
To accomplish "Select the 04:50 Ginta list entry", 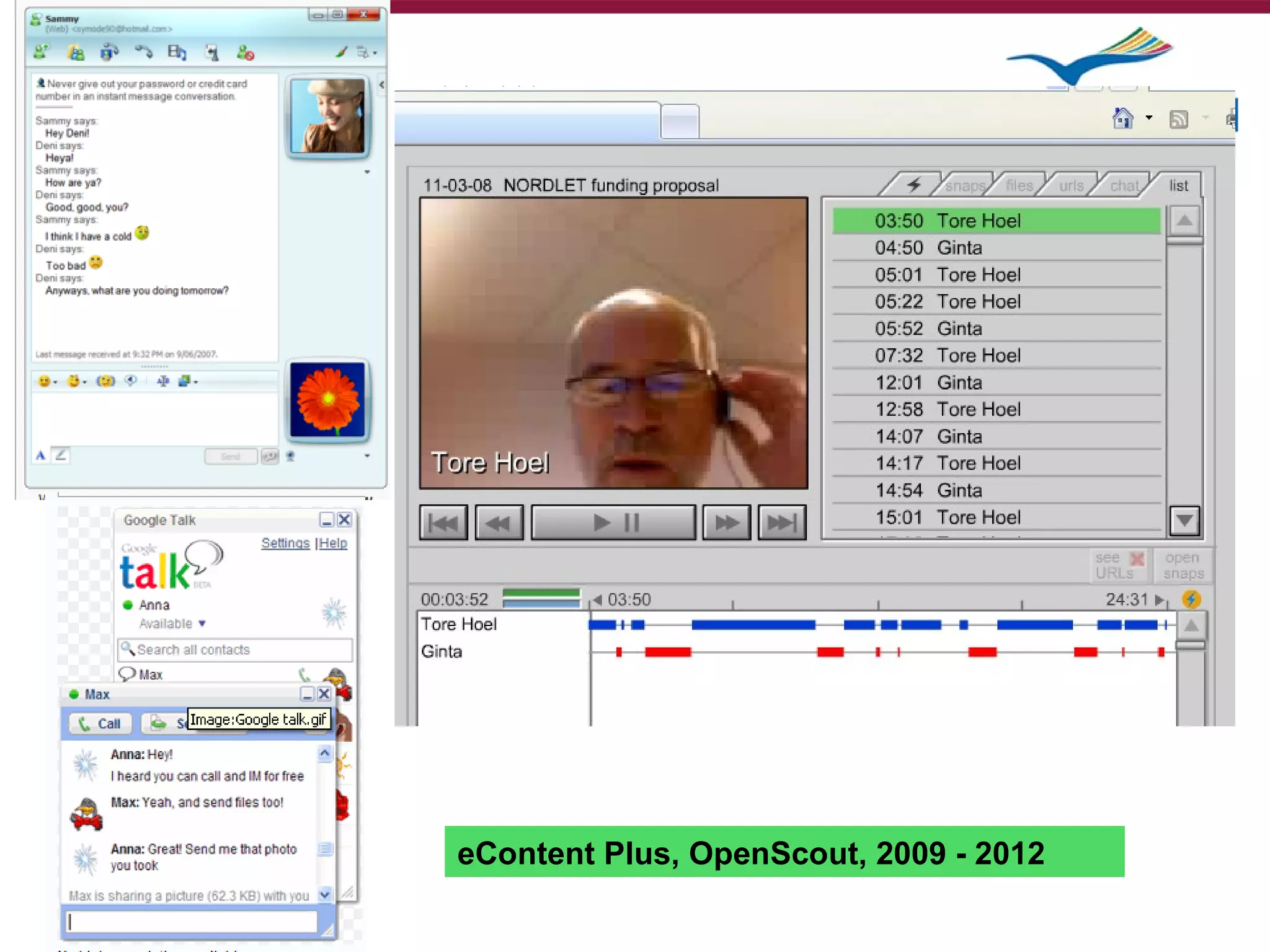I will [996, 248].
